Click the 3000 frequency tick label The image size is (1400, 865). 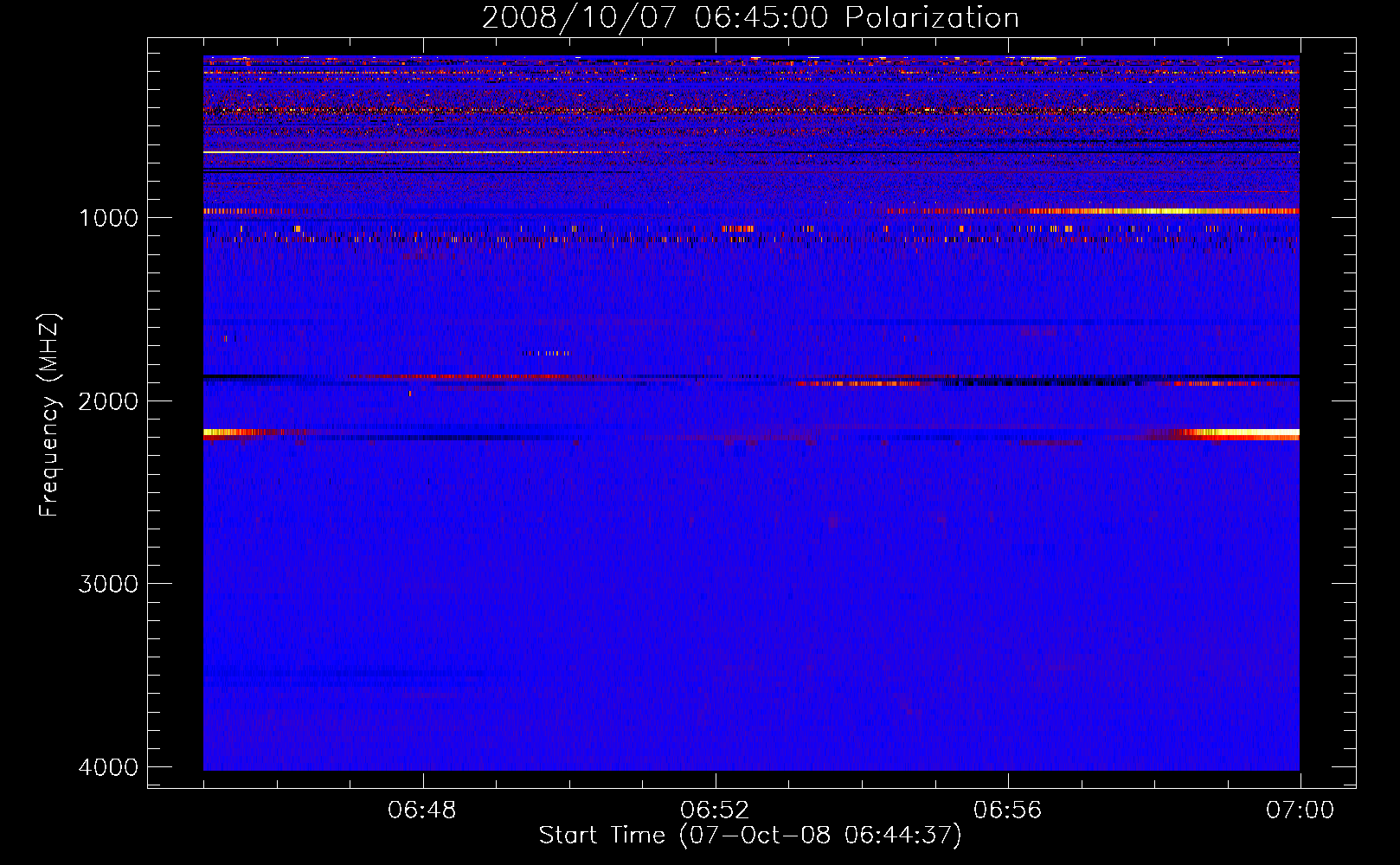pos(108,583)
